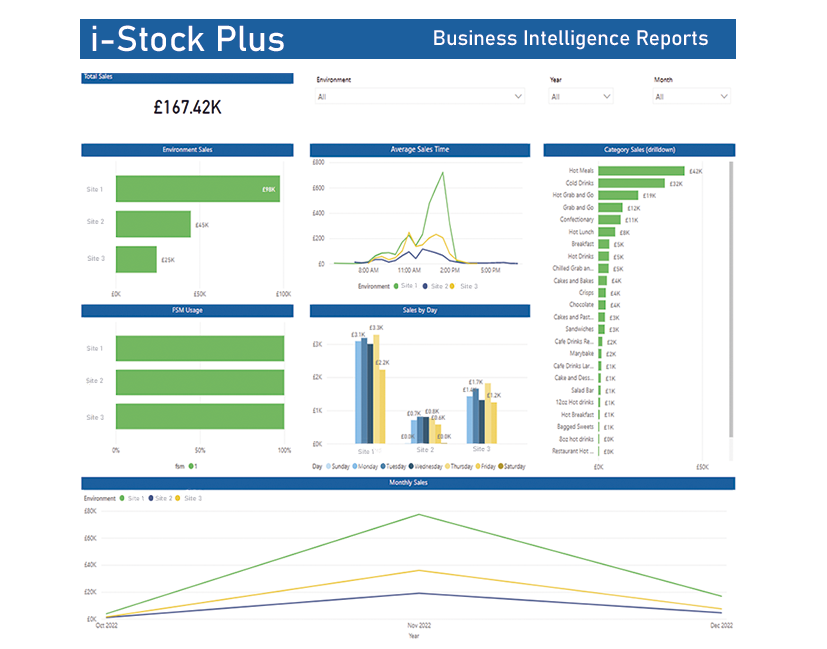Viewport: 827px width, 649px height.
Task: Click the Environment Sales header
Action: (187, 150)
